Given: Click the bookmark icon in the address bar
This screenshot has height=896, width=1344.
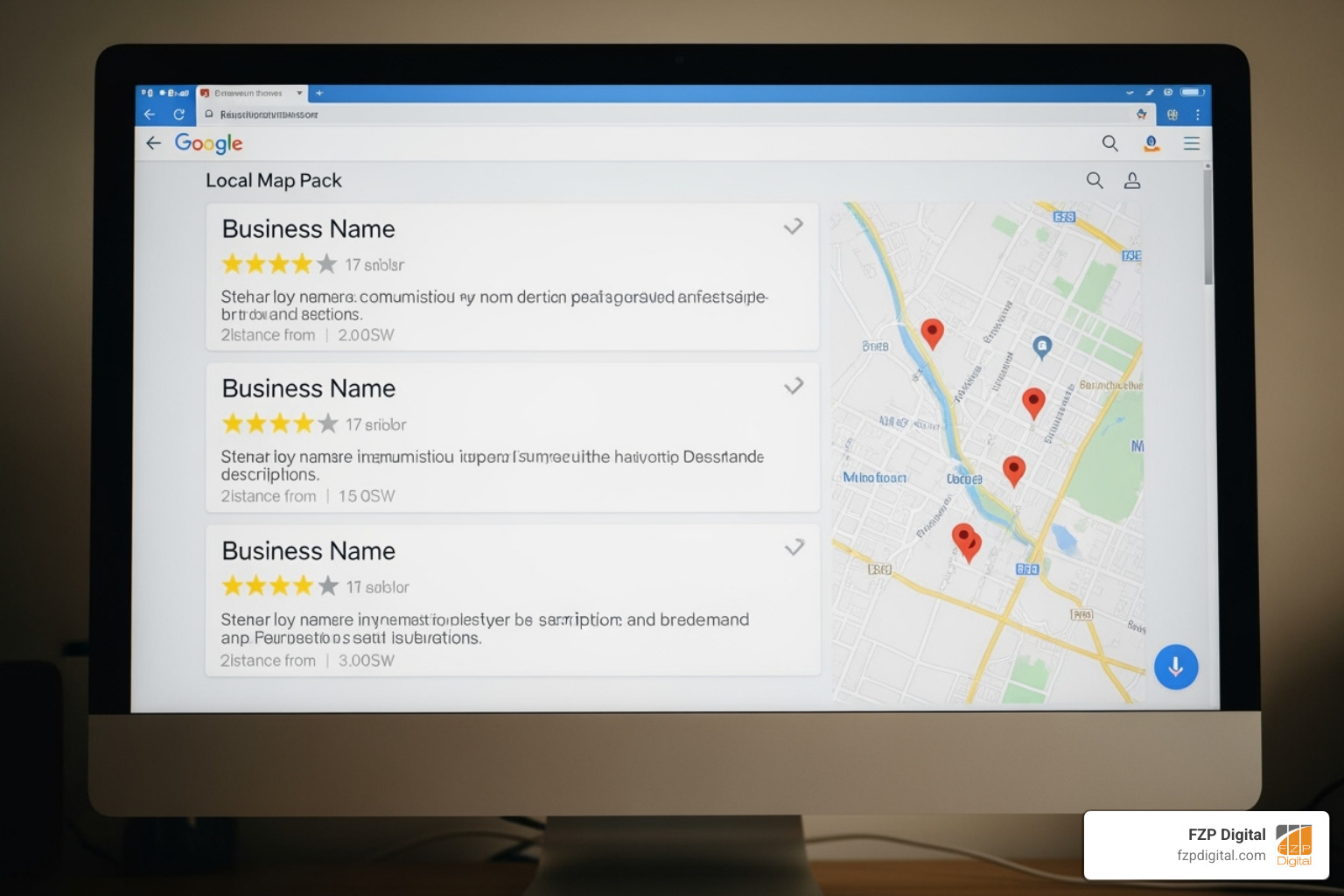Looking at the screenshot, I should (1141, 114).
